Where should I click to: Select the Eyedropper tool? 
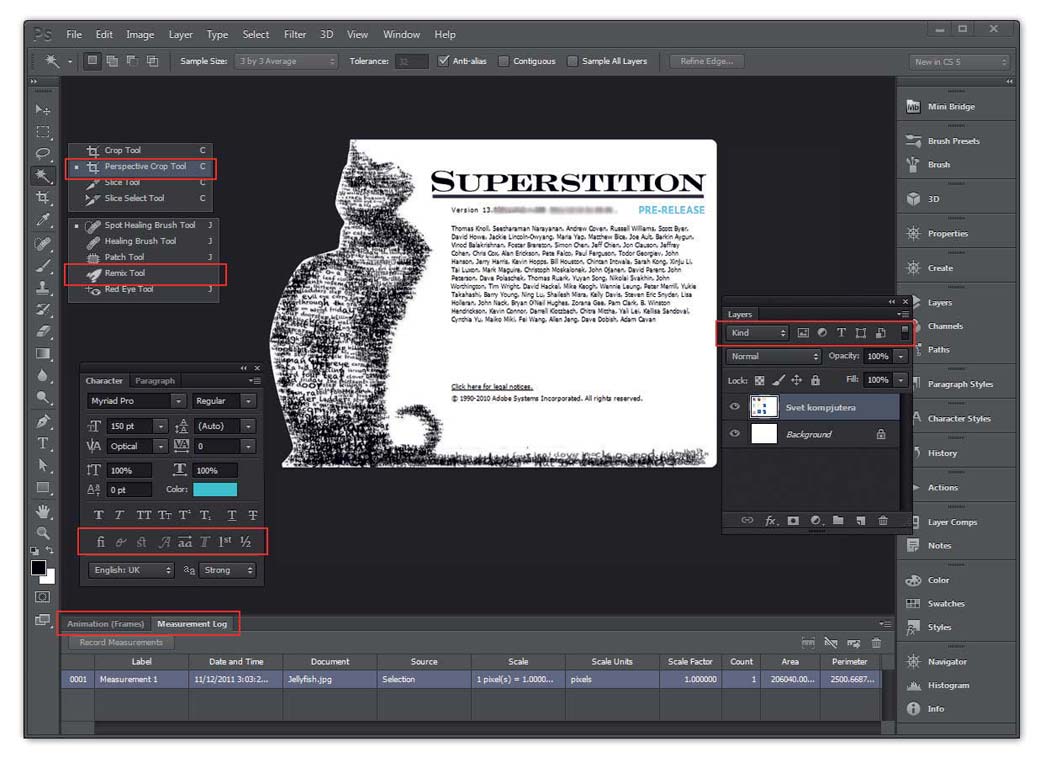[43, 220]
